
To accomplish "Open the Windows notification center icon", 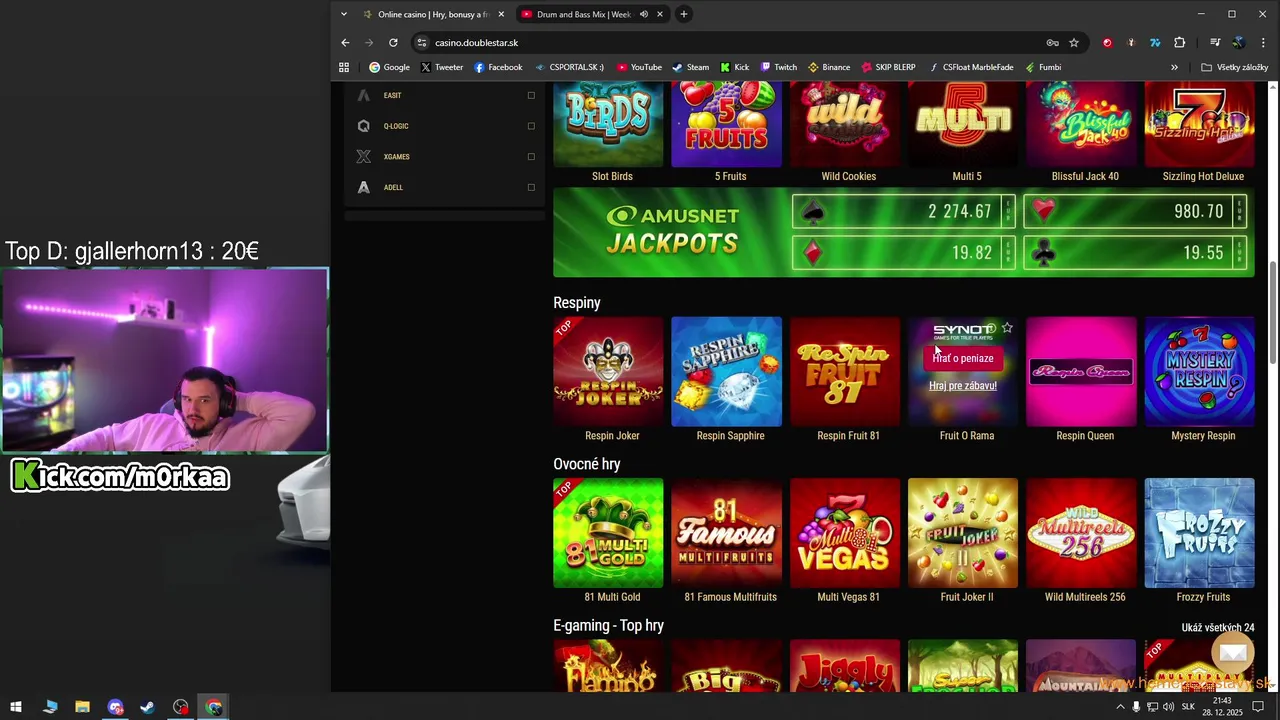I will tap(1259, 707).
